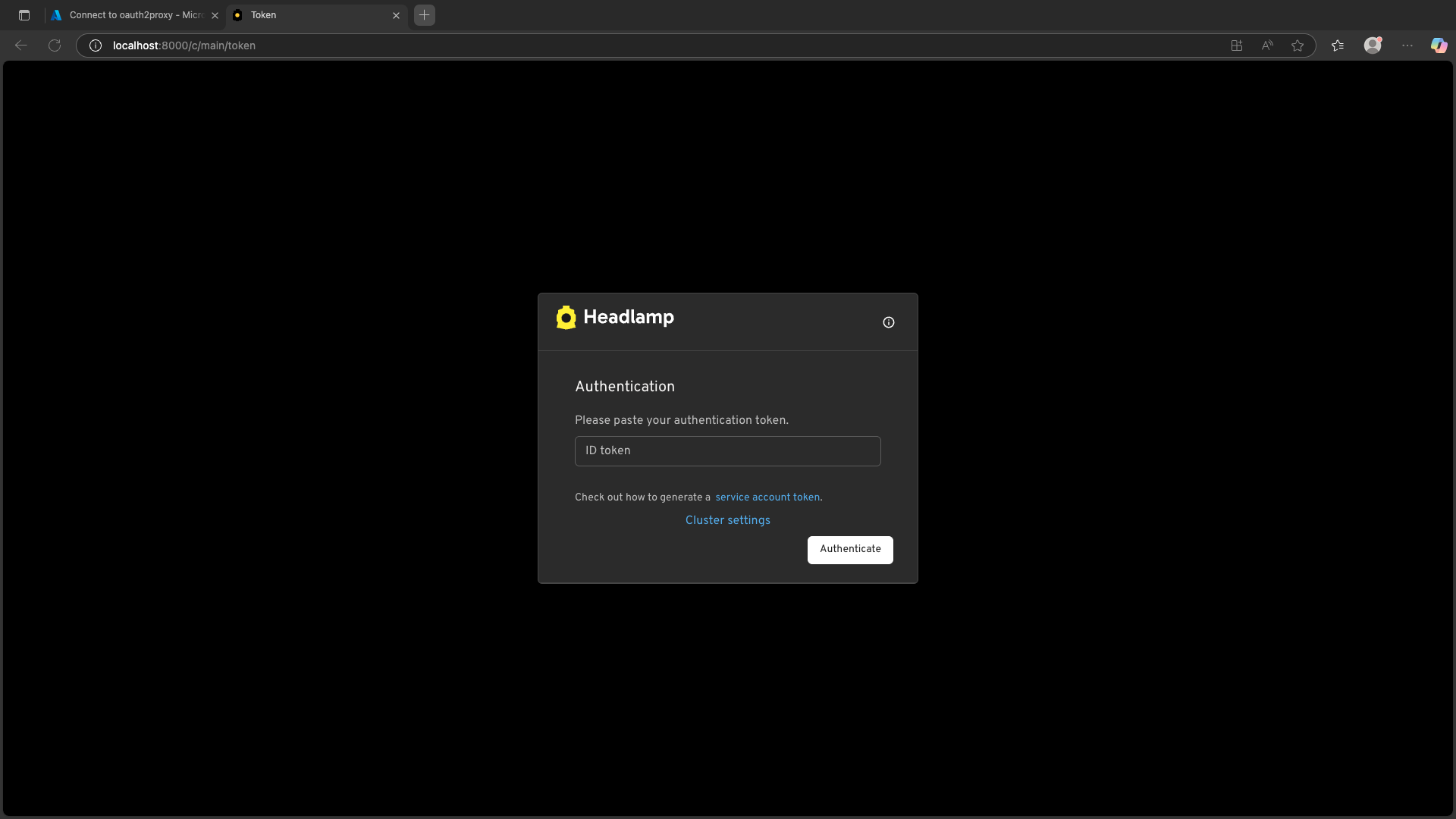Open the favorites star in the address bar
Screen dimensions: 1456x819
pyautogui.click(x=1298, y=45)
